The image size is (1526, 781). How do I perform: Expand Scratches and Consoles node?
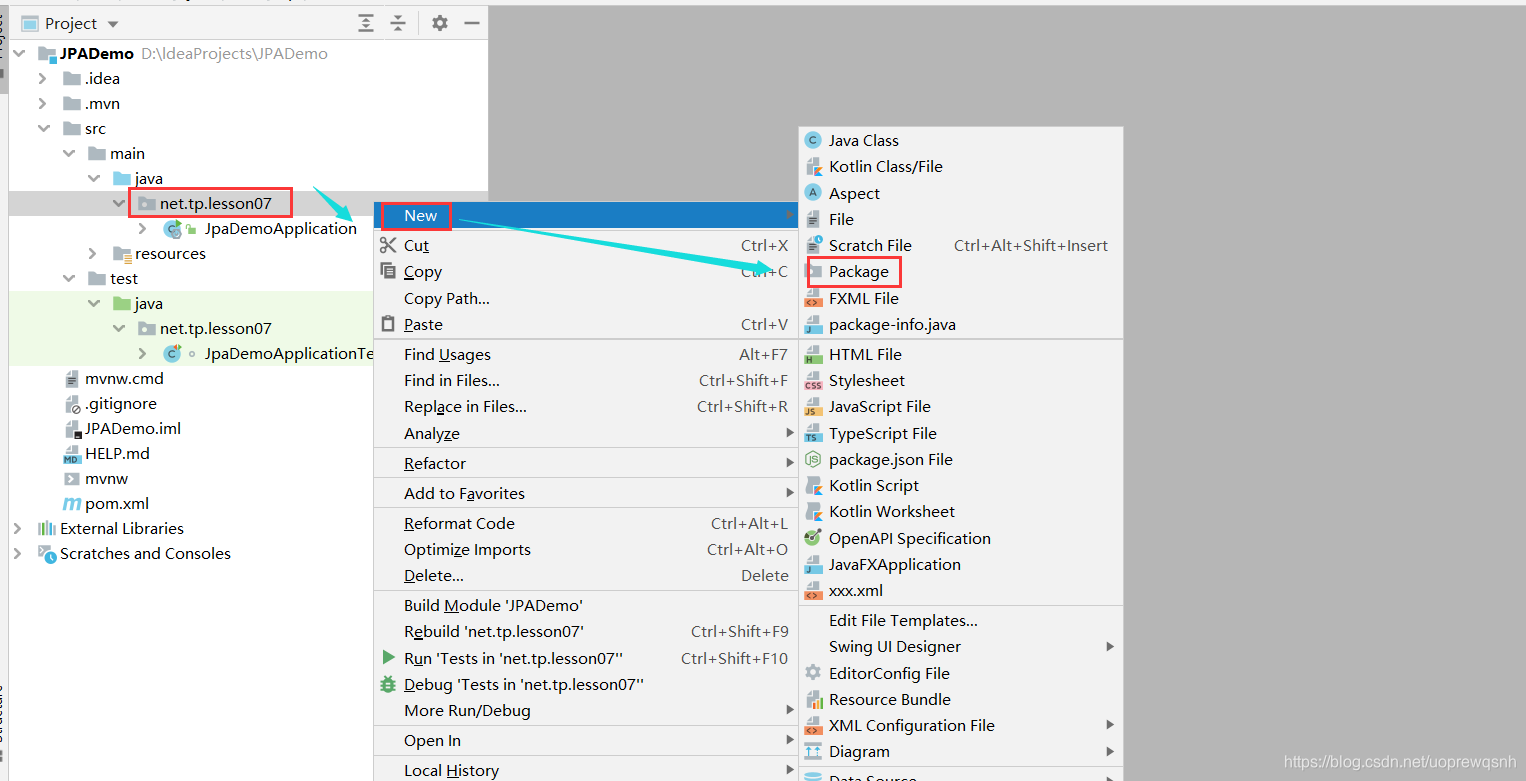[17, 553]
